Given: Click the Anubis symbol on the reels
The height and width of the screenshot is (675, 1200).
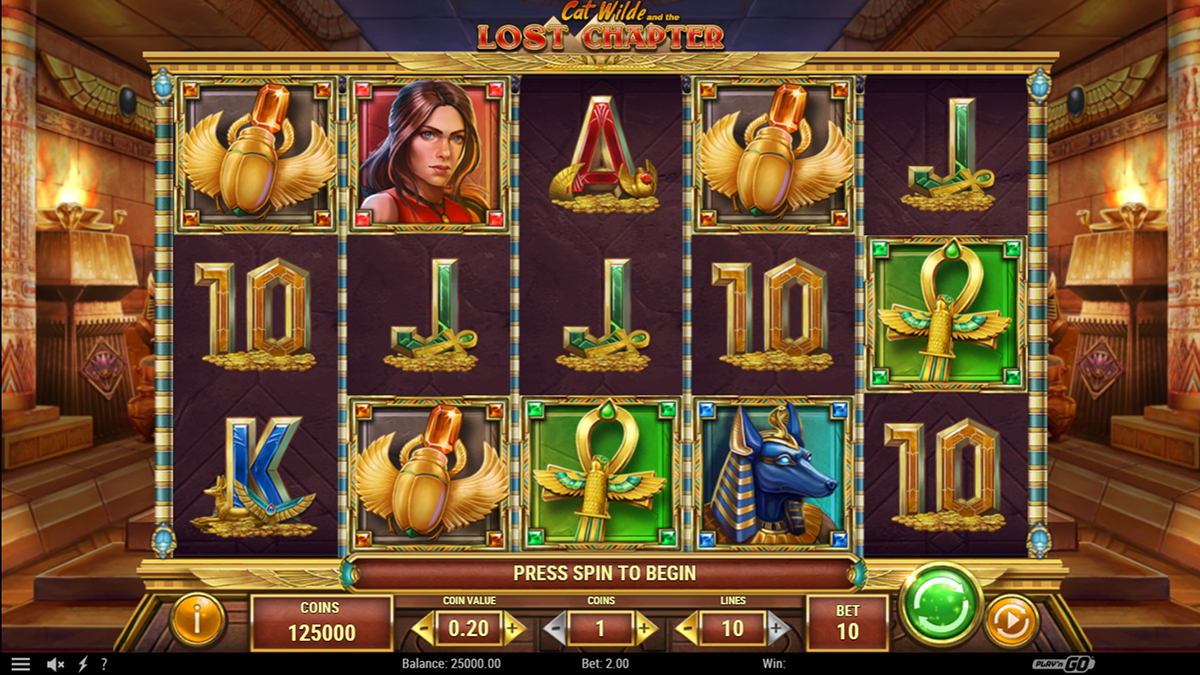Looking at the screenshot, I should click(773, 473).
